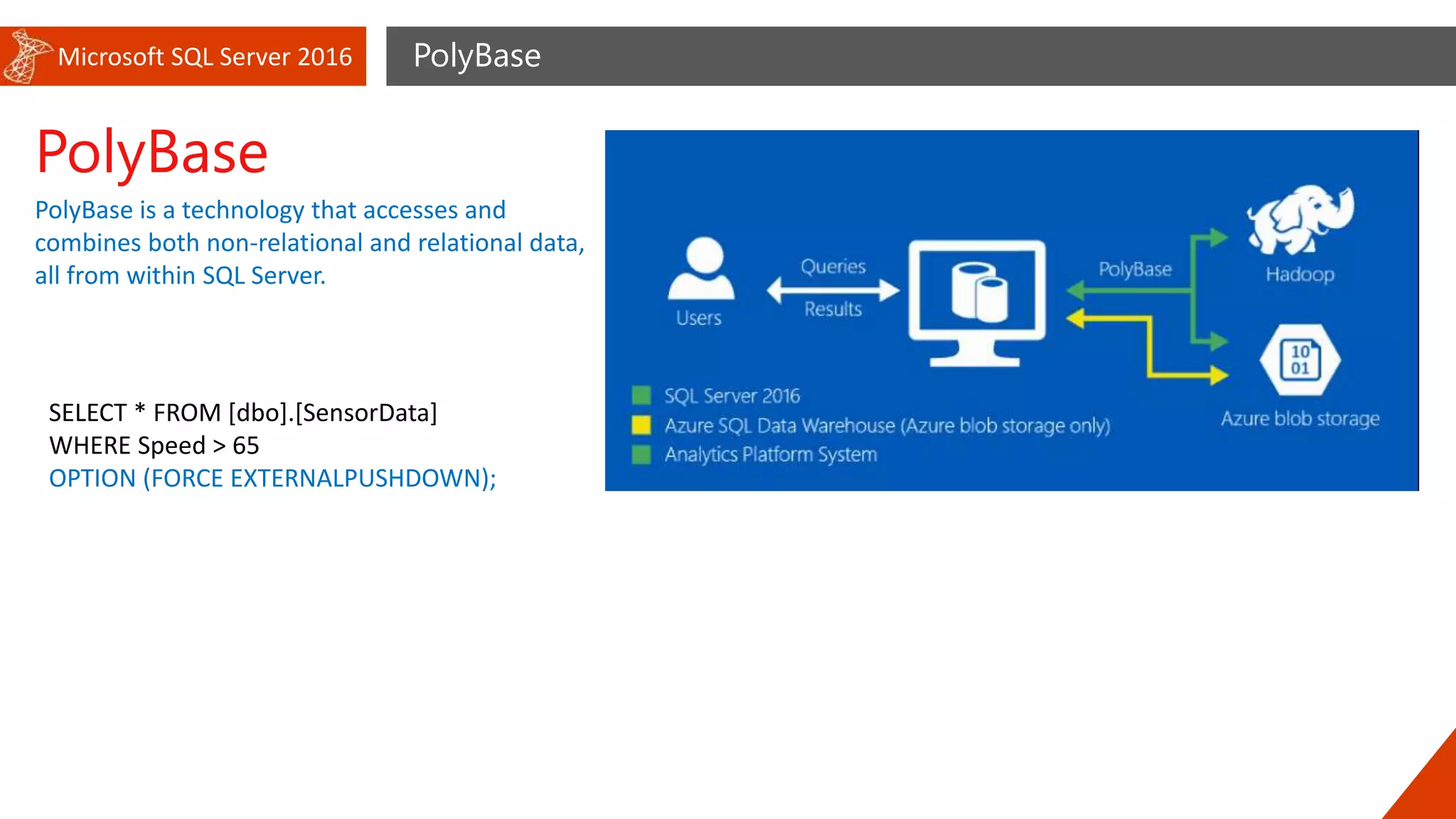Click 'Analytics Platform System' legend text

(771, 454)
